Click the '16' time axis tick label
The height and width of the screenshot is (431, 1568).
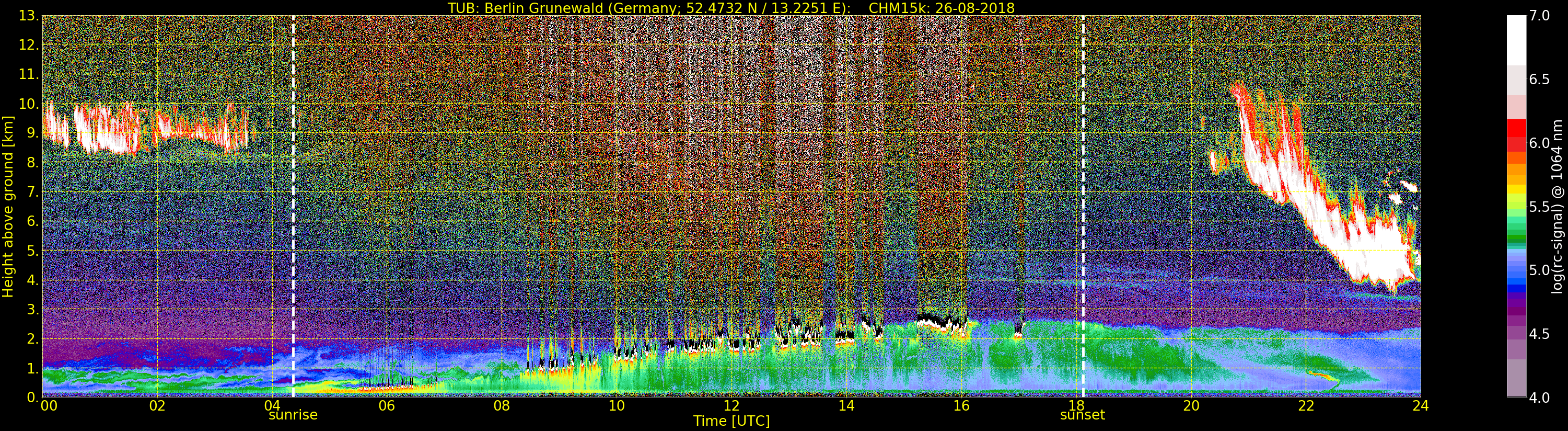coord(961,406)
